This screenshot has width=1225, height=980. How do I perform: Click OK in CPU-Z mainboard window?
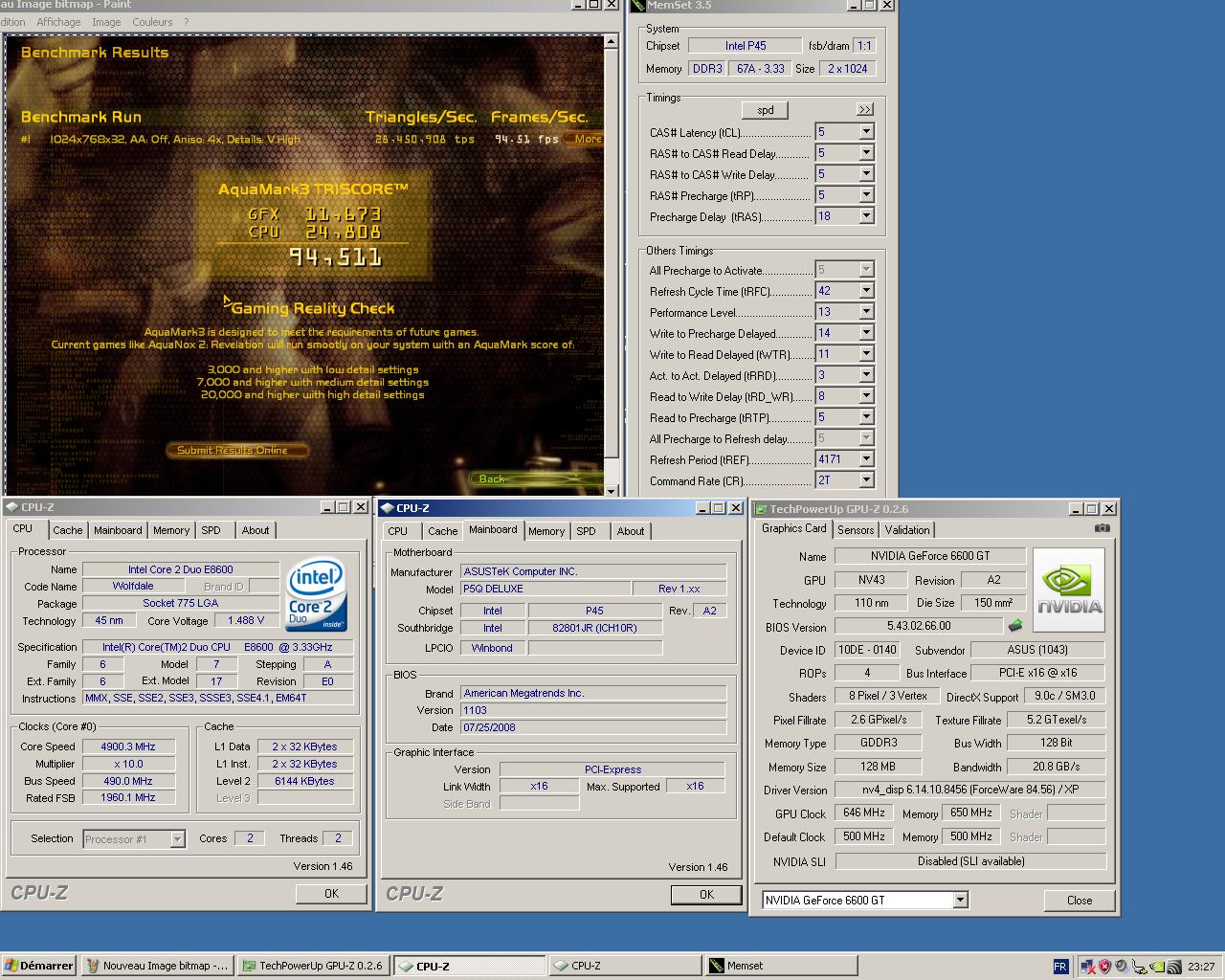pyautogui.click(x=706, y=894)
